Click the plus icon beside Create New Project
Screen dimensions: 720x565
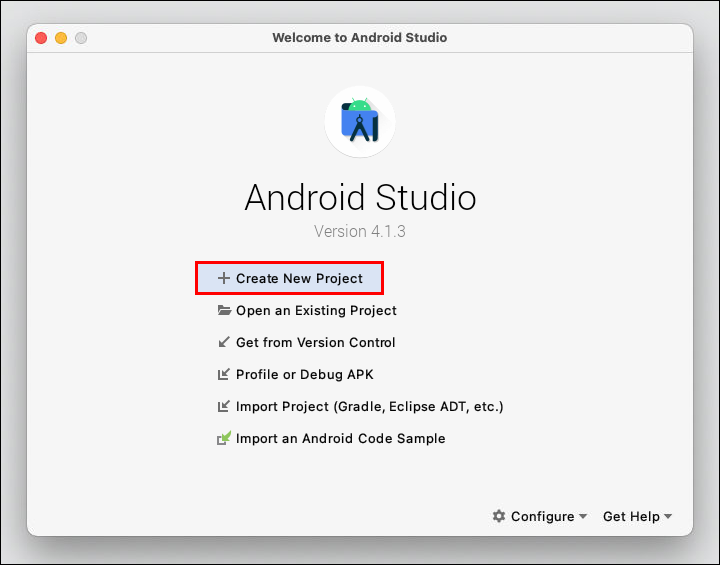click(x=224, y=278)
